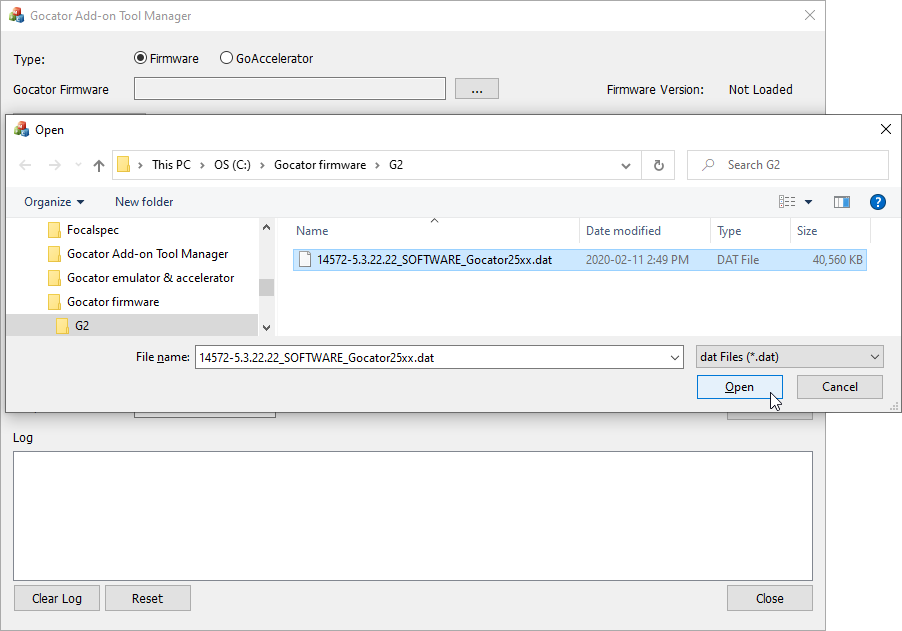Select the Focalspec folder in tree

tap(93, 230)
